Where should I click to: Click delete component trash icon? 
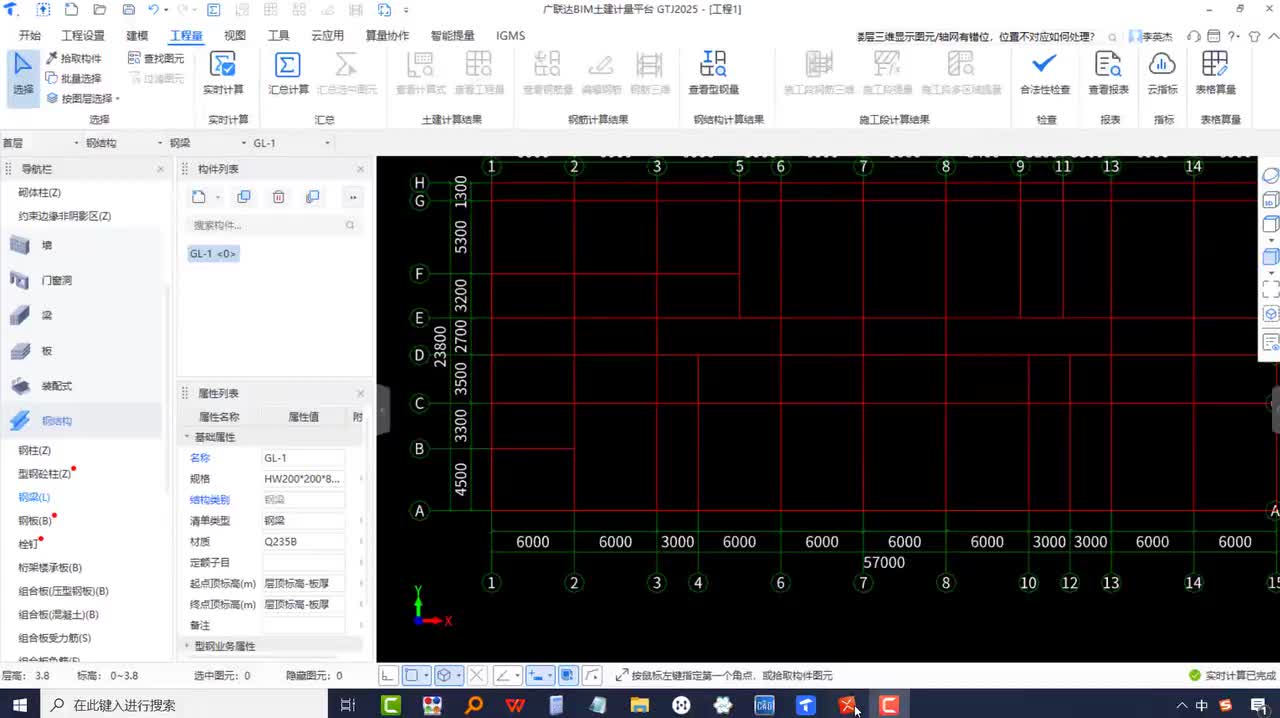[x=279, y=197]
